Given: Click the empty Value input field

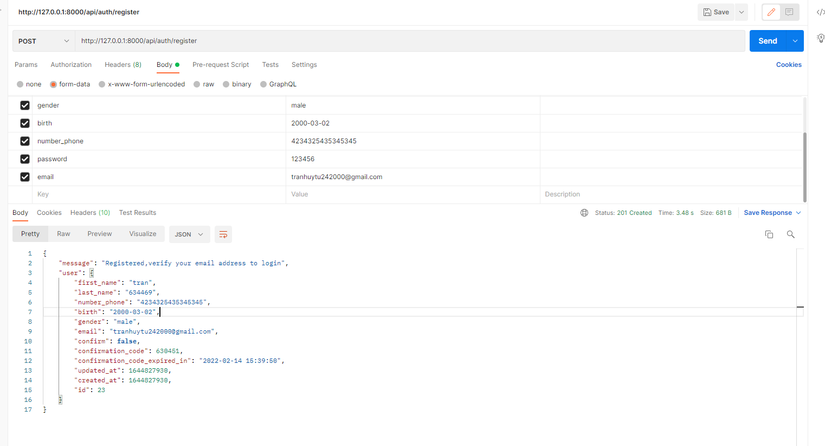Looking at the screenshot, I should click(413, 194).
